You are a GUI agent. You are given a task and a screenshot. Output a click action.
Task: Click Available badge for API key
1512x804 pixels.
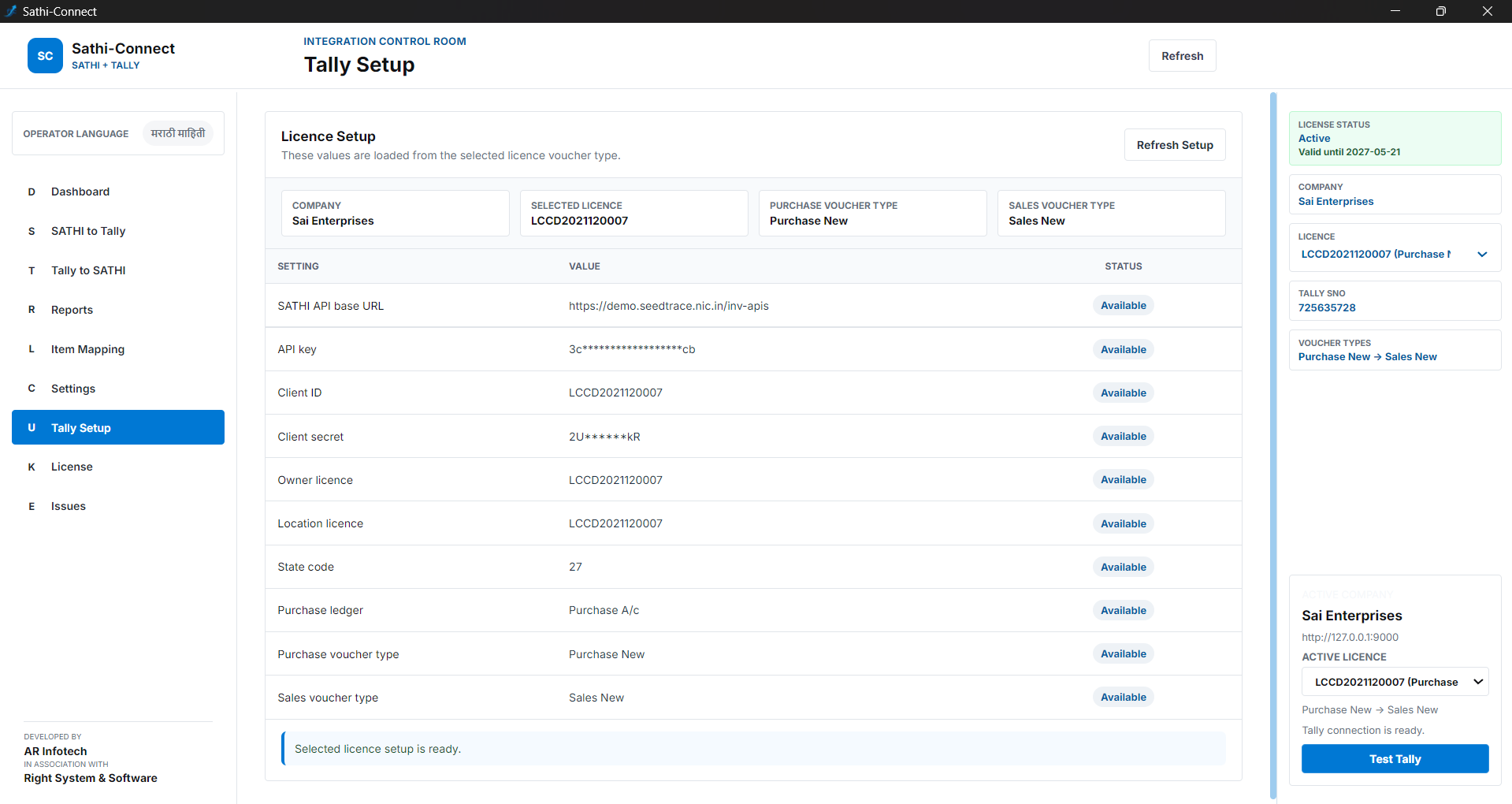pyautogui.click(x=1123, y=349)
